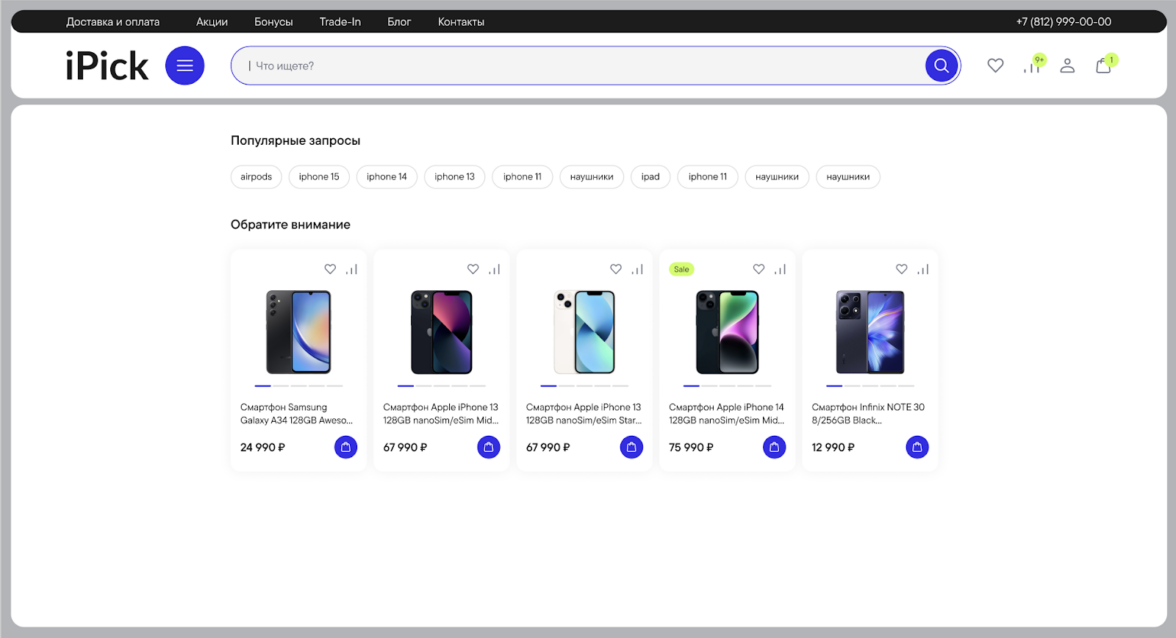The image size is (1176, 638).
Task: Select the airpods popular query chip
Action: coord(256,177)
